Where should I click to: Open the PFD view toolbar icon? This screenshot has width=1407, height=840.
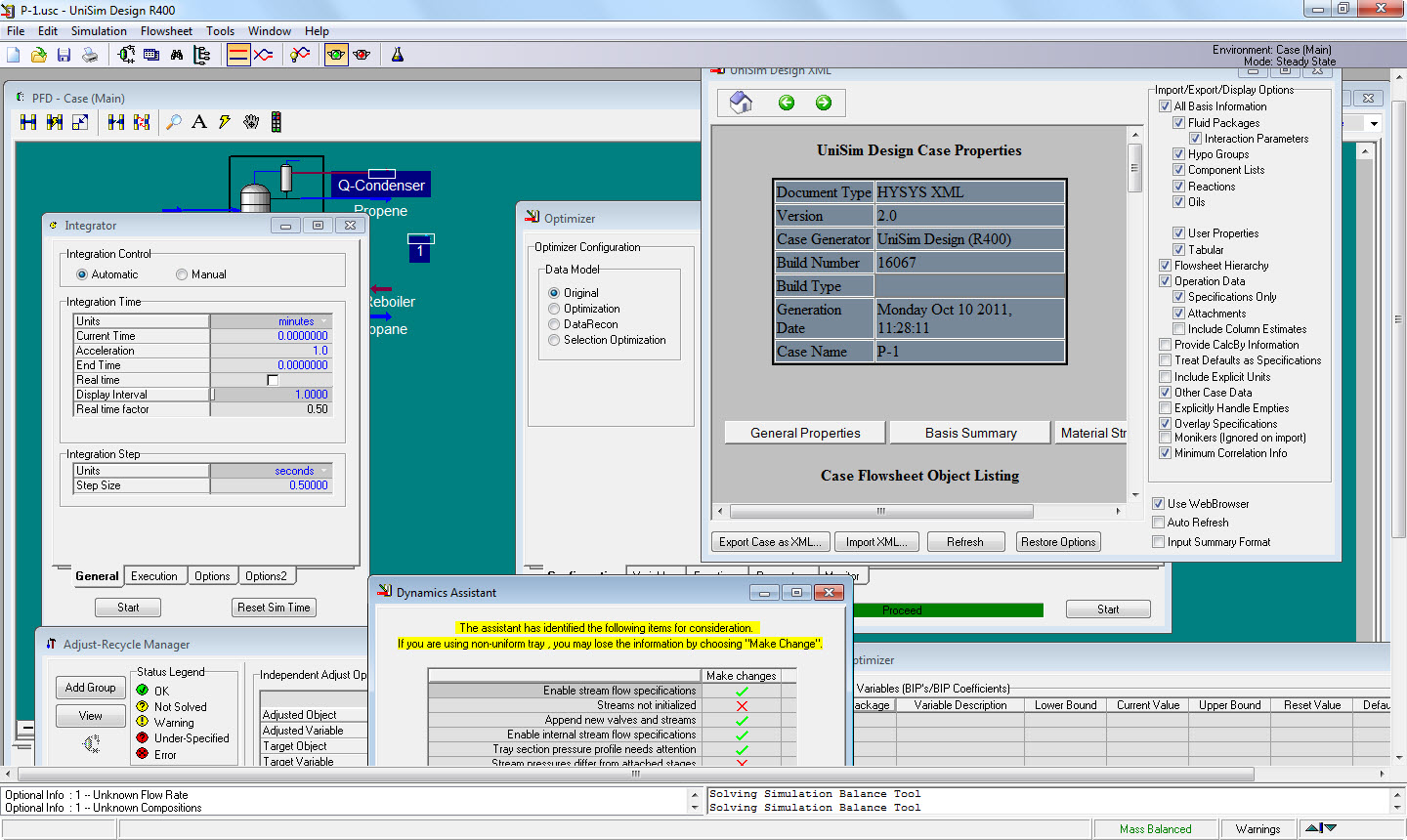pyautogui.click(x=126, y=55)
